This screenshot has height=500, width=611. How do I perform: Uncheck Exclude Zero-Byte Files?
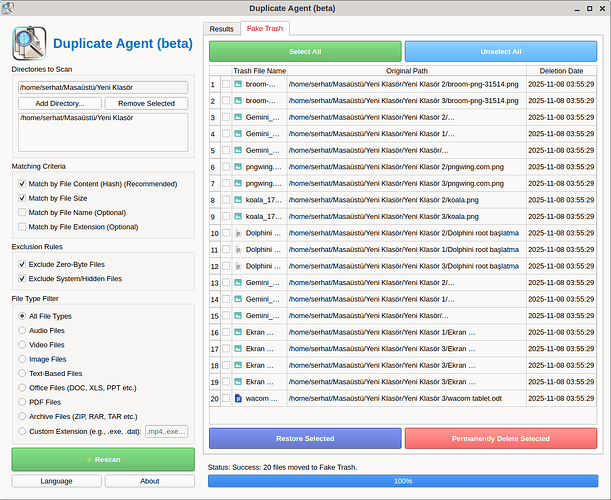pos(22,264)
